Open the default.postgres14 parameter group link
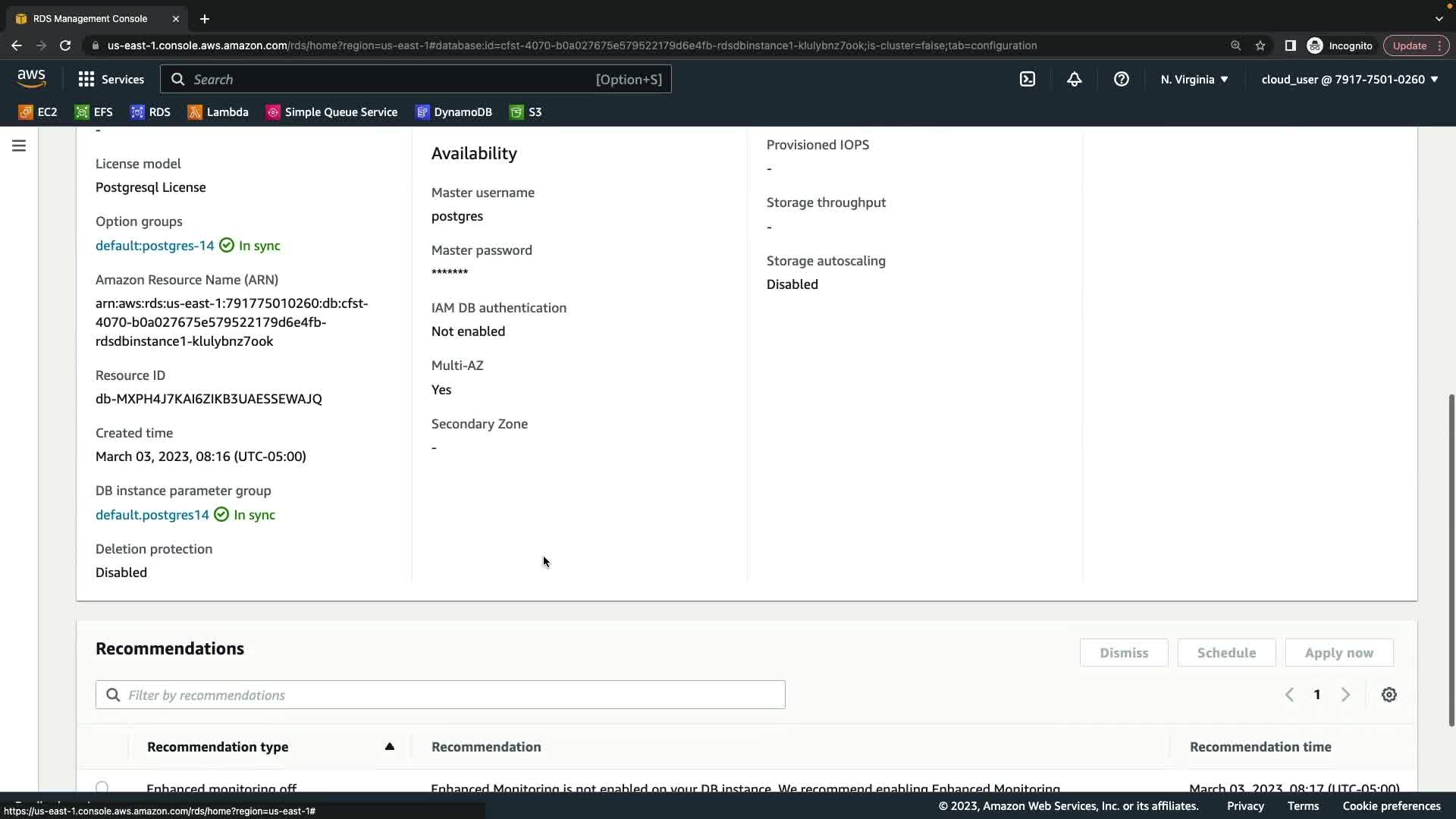Screen dimensions: 1456x819 tap(152, 515)
